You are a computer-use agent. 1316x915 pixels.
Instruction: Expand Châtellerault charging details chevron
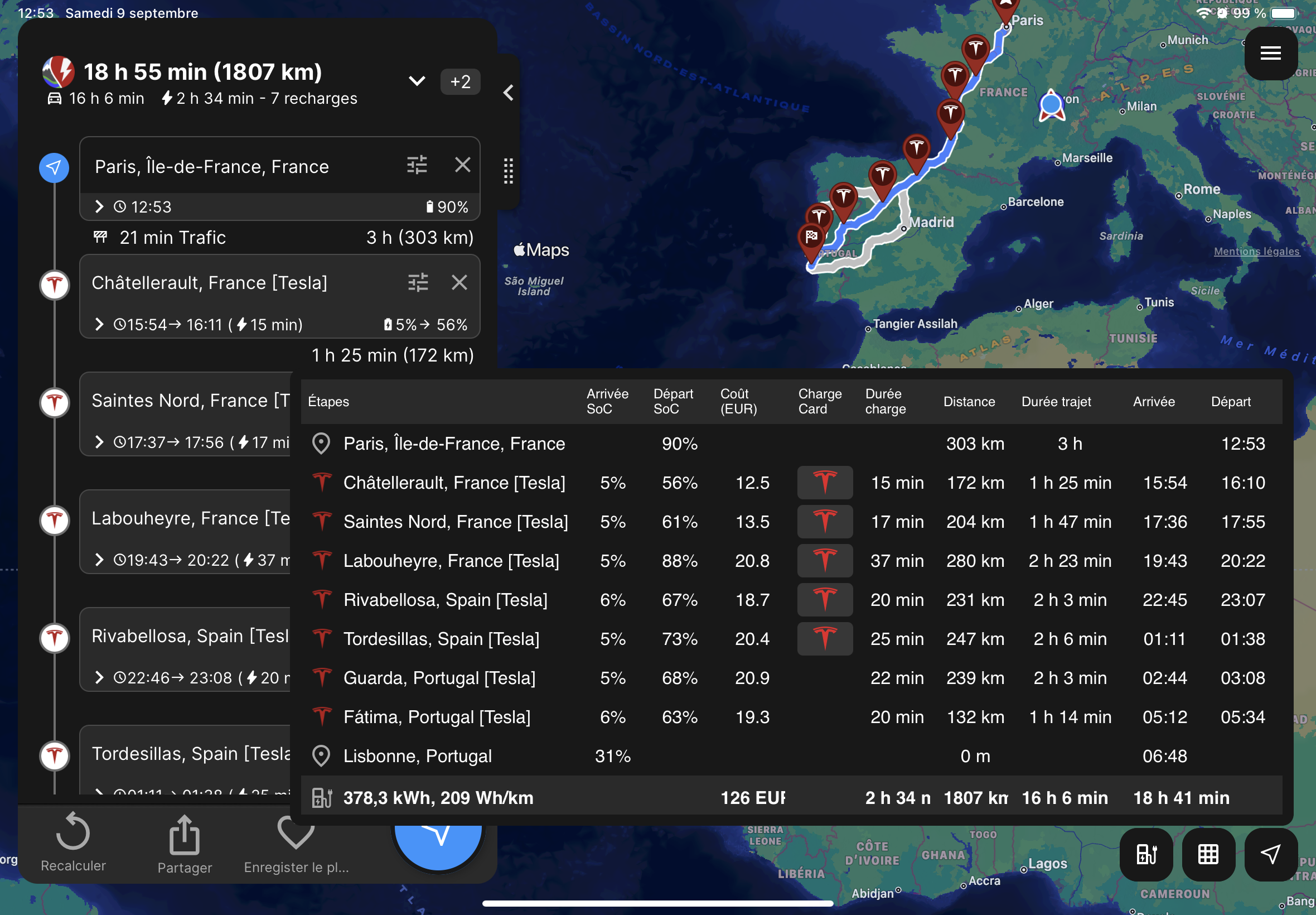99,325
